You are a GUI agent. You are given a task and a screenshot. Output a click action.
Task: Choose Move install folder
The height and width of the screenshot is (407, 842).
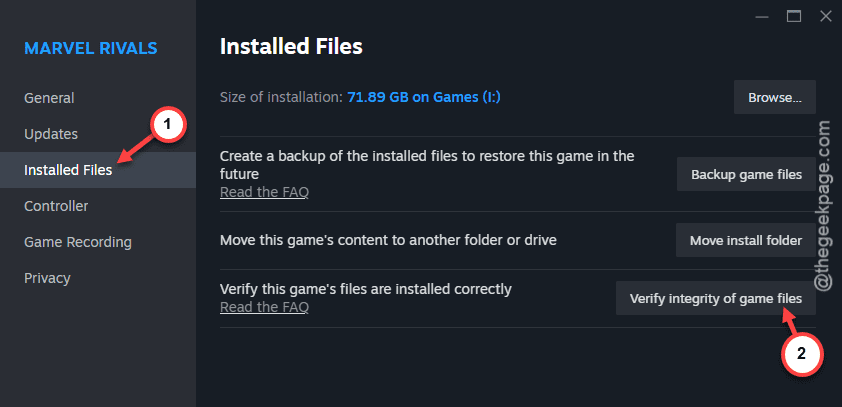tap(746, 240)
